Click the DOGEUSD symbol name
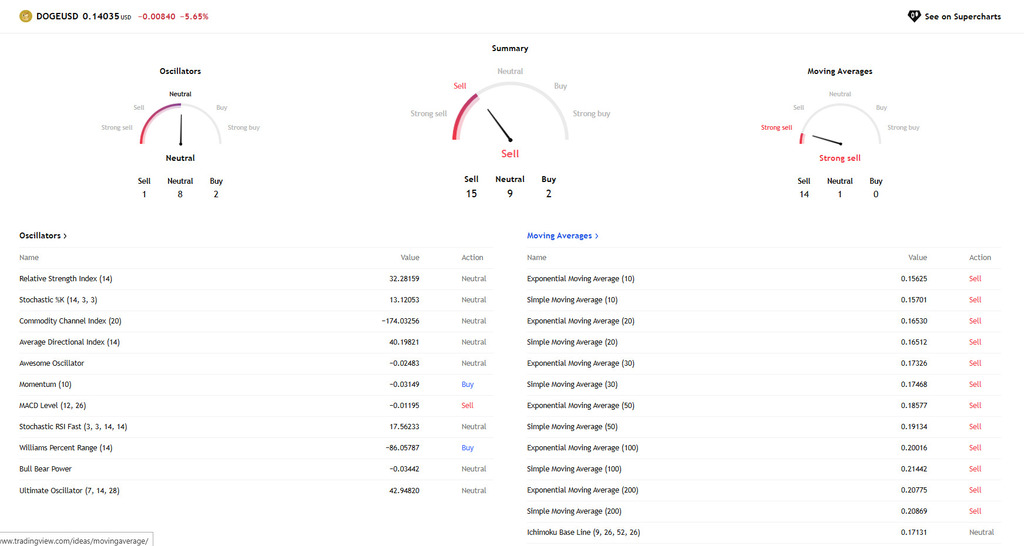Image resolution: width=1024 pixels, height=546 pixels. [56, 16]
